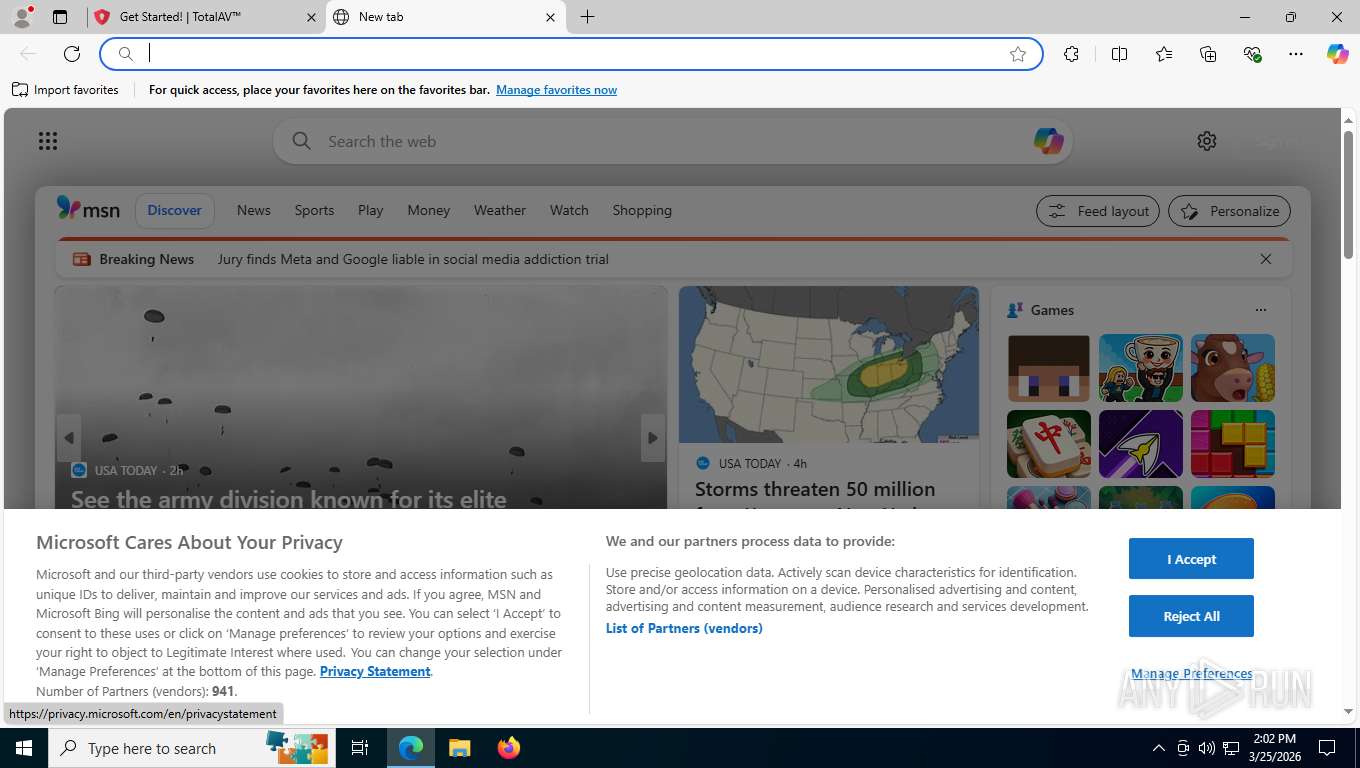Image resolution: width=1360 pixels, height=768 pixels.
Task: Open Settings and more ellipsis
Action: click(1296, 54)
